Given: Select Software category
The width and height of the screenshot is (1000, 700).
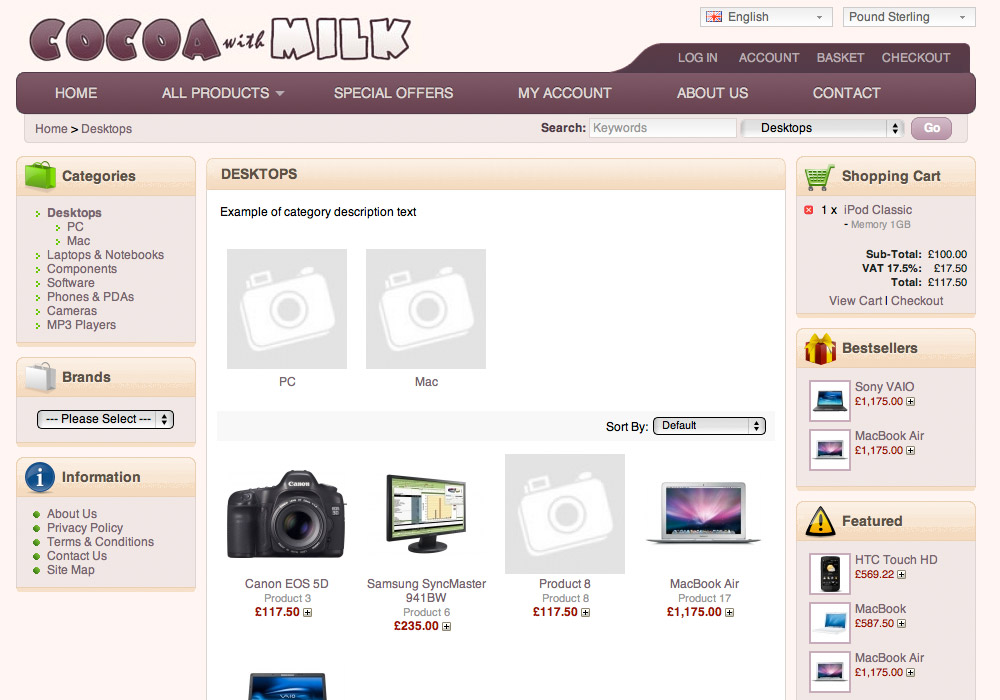Looking at the screenshot, I should (71, 283).
